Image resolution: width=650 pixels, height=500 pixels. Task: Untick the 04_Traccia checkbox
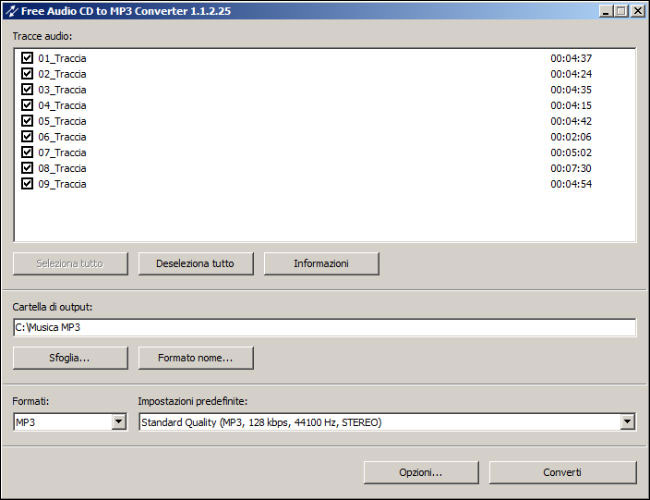27,105
